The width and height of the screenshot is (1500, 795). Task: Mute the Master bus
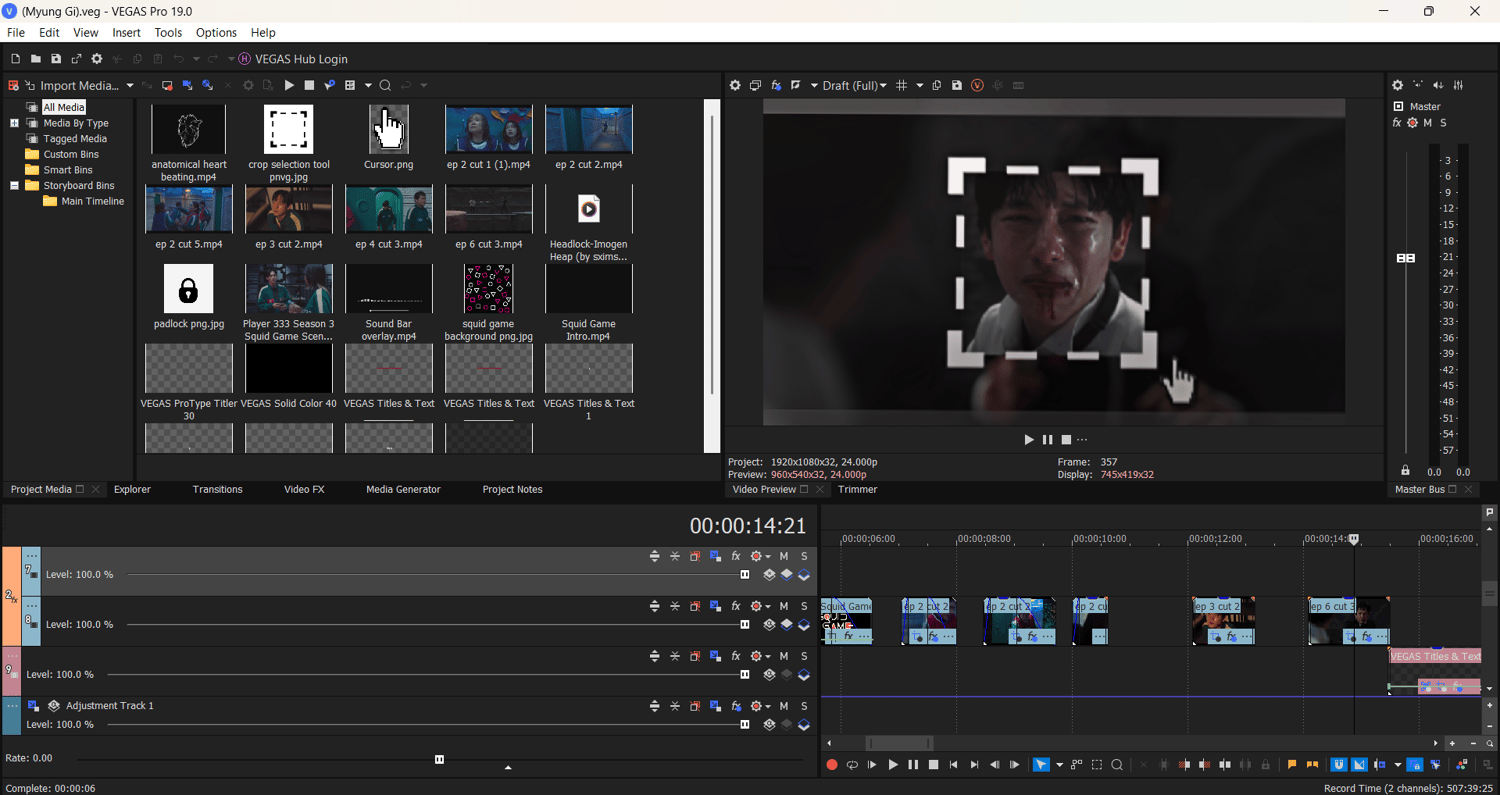(1428, 123)
